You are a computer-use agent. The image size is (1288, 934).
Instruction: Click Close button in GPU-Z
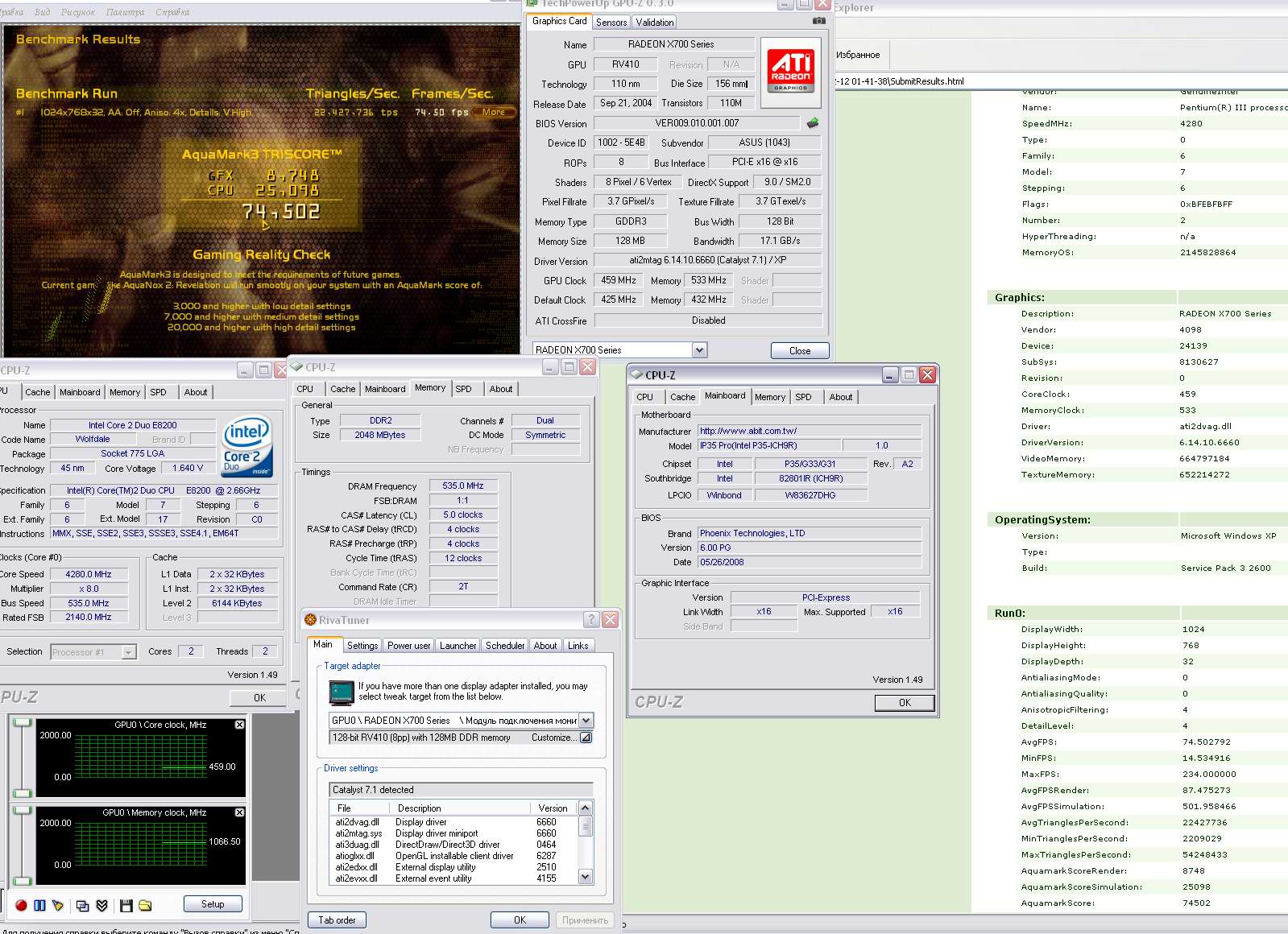click(x=800, y=351)
